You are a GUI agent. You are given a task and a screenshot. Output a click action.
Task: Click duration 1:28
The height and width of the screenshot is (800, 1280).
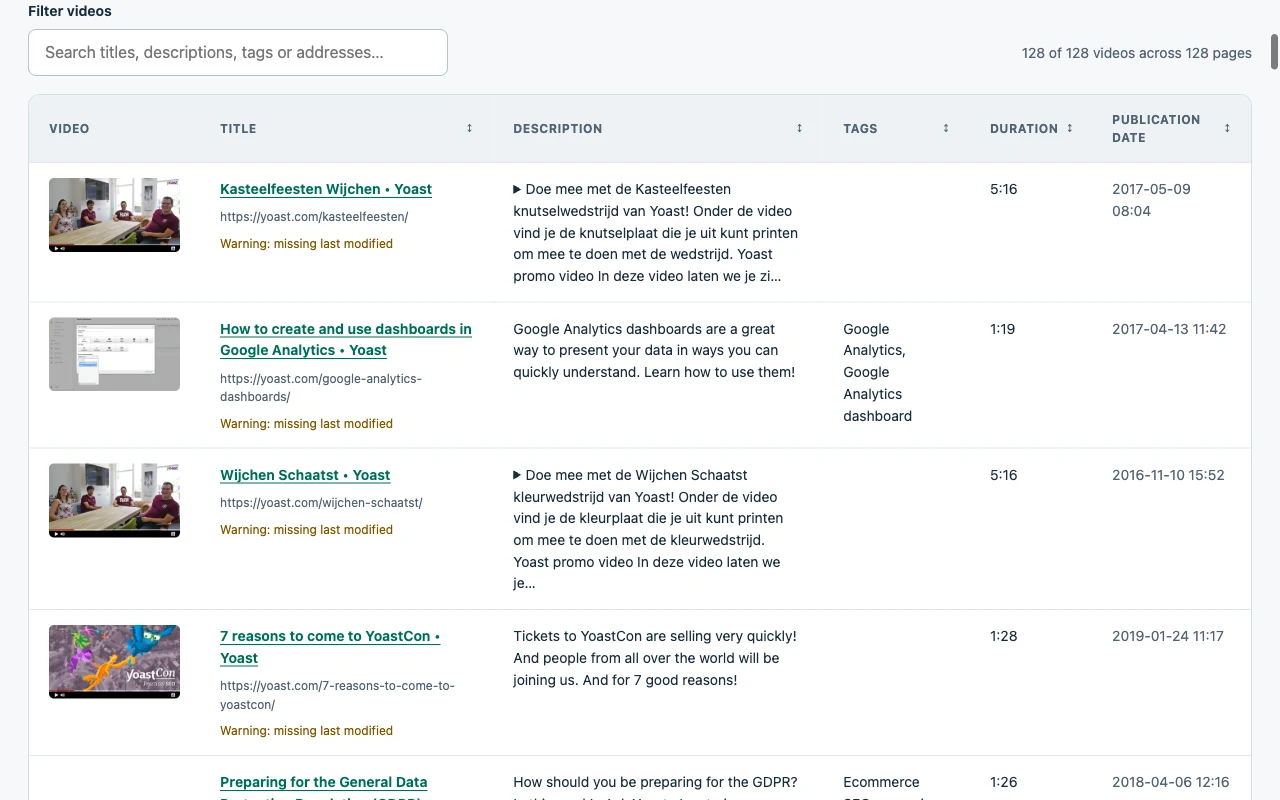coord(1003,636)
